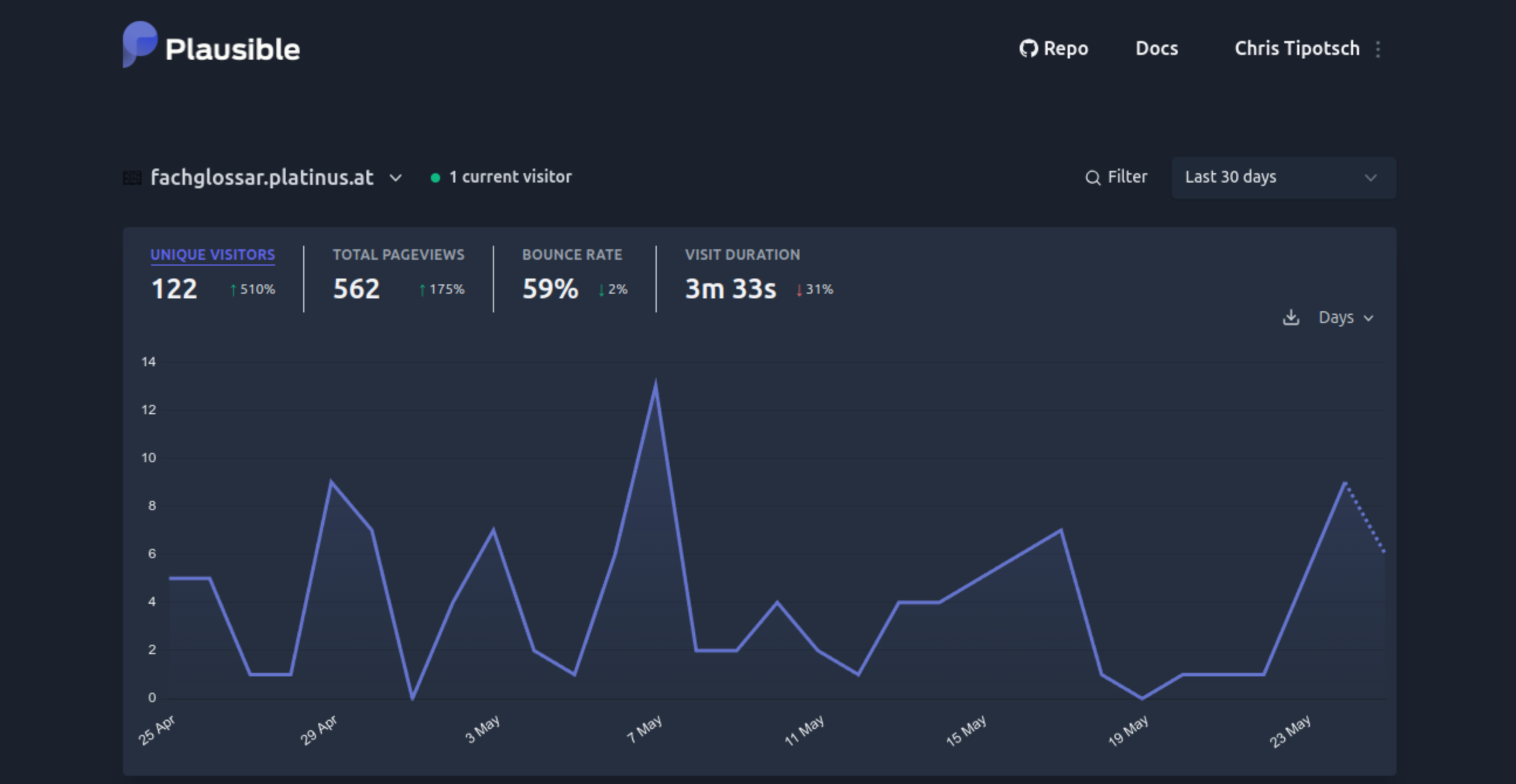Image resolution: width=1516 pixels, height=784 pixels.
Task: Open the Chris Tipotsch account menu
Action: point(1297,48)
